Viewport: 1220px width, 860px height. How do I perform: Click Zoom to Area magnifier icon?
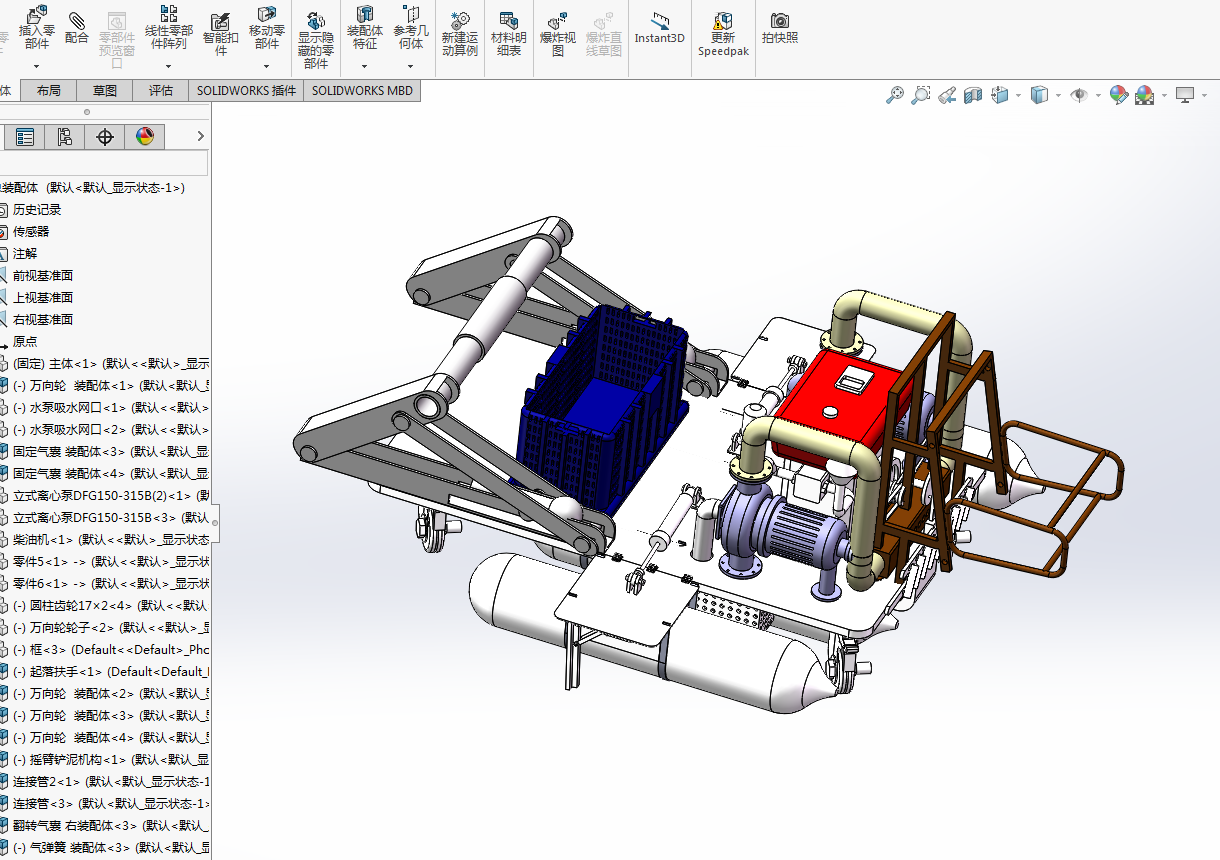tap(921, 95)
